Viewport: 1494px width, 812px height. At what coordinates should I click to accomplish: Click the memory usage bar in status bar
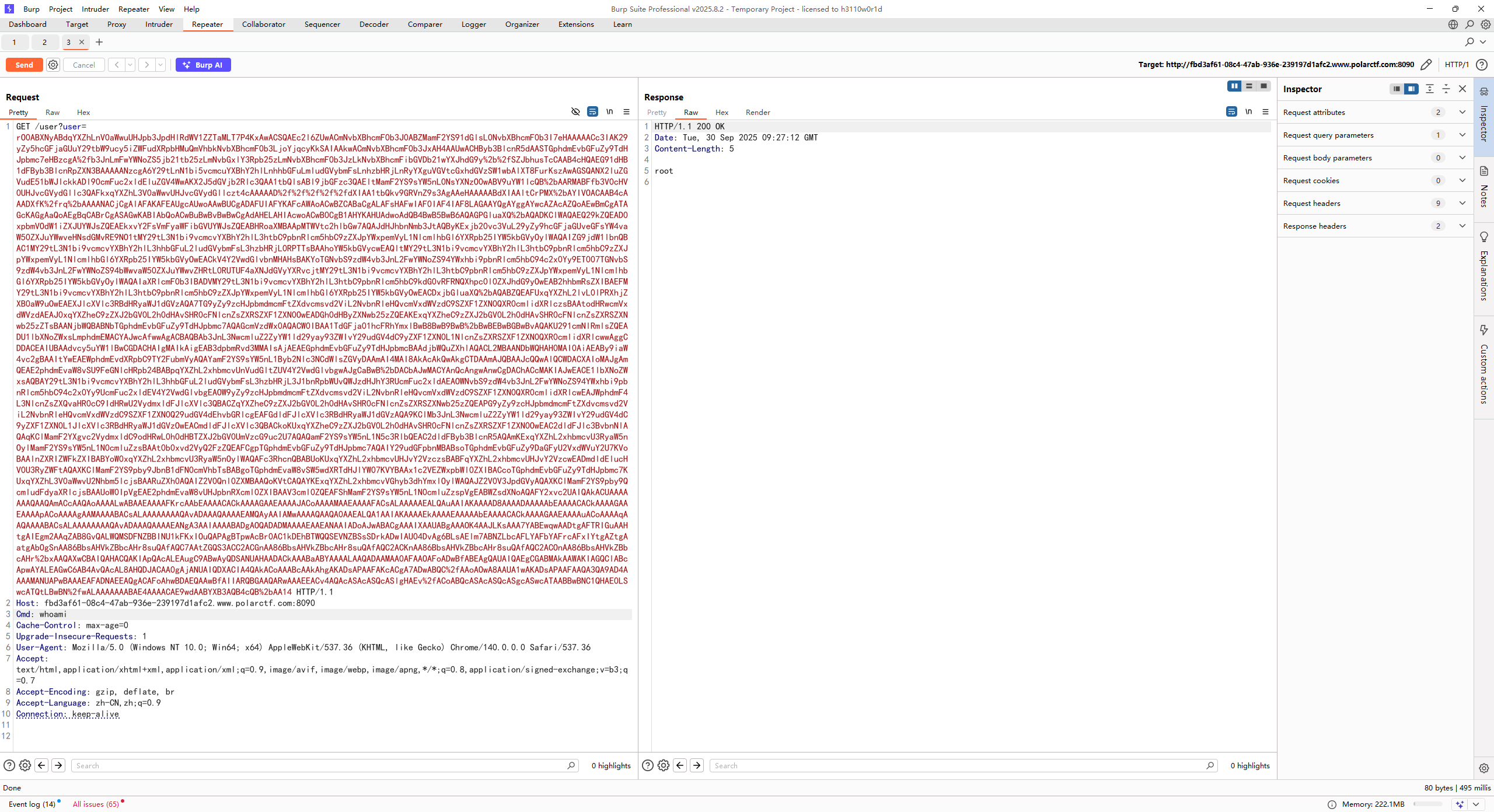point(1429,804)
